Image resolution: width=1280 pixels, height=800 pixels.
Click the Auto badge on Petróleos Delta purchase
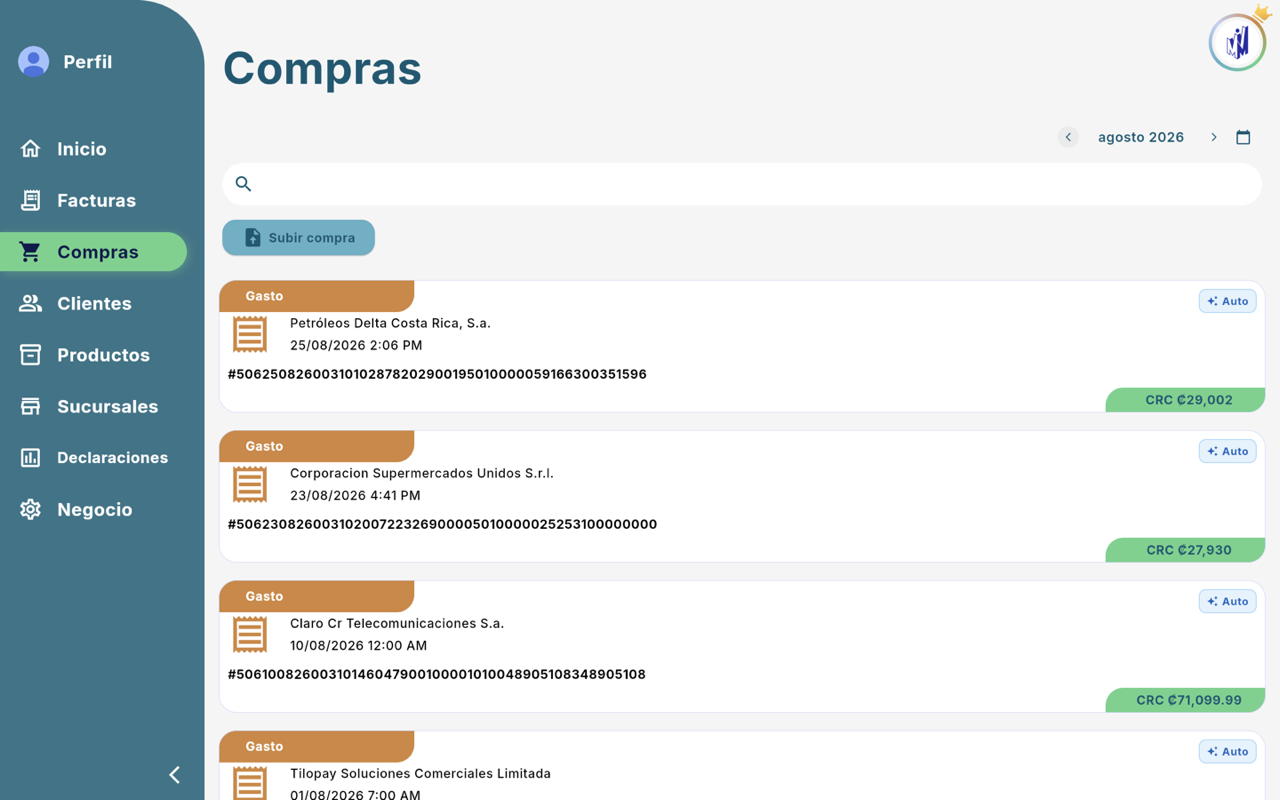coord(1228,301)
